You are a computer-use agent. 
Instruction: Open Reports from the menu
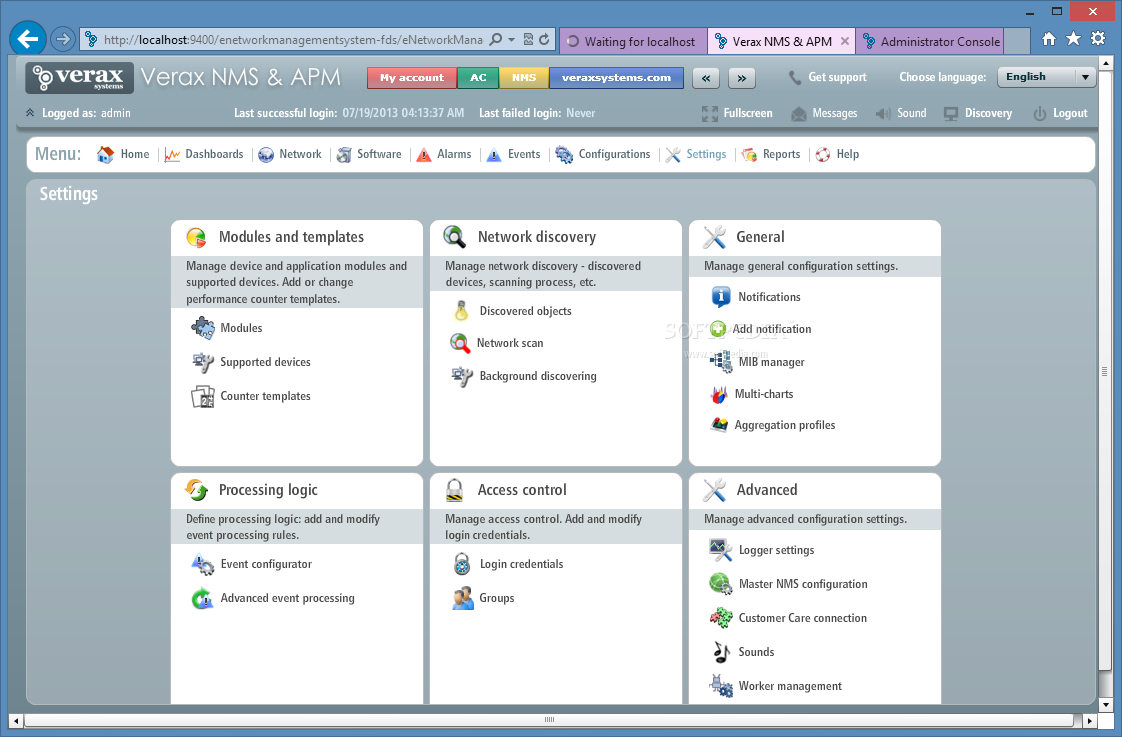[x=771, y=155]
